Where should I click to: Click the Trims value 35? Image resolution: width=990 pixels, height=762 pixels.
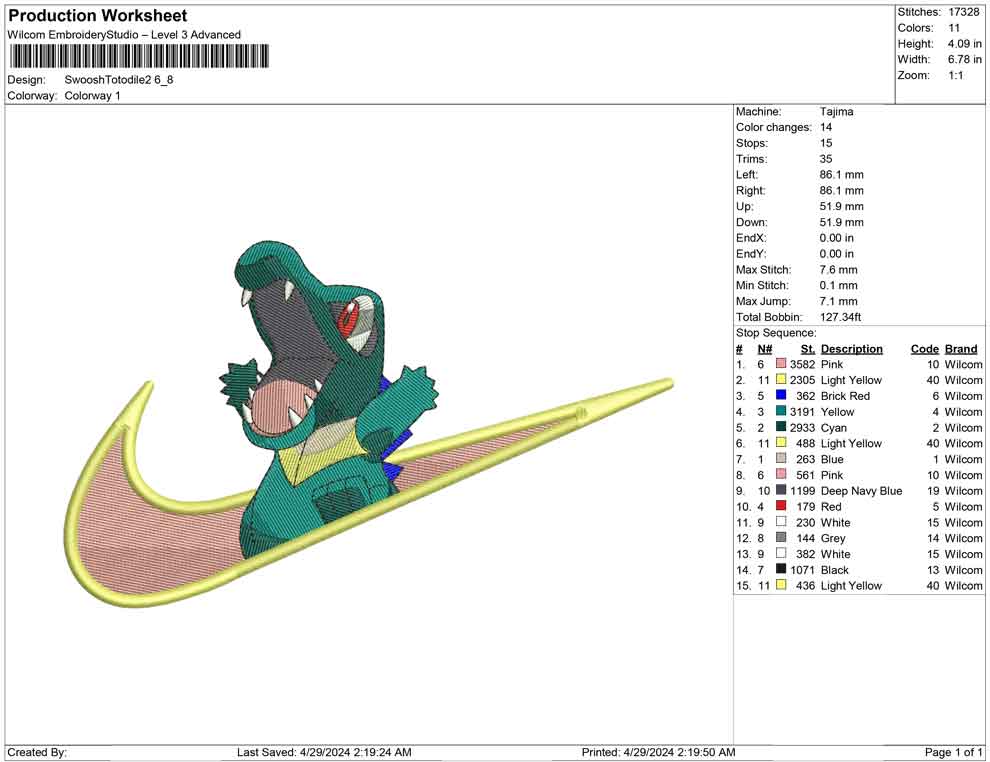pyautogui.click(x=826, y=159)
